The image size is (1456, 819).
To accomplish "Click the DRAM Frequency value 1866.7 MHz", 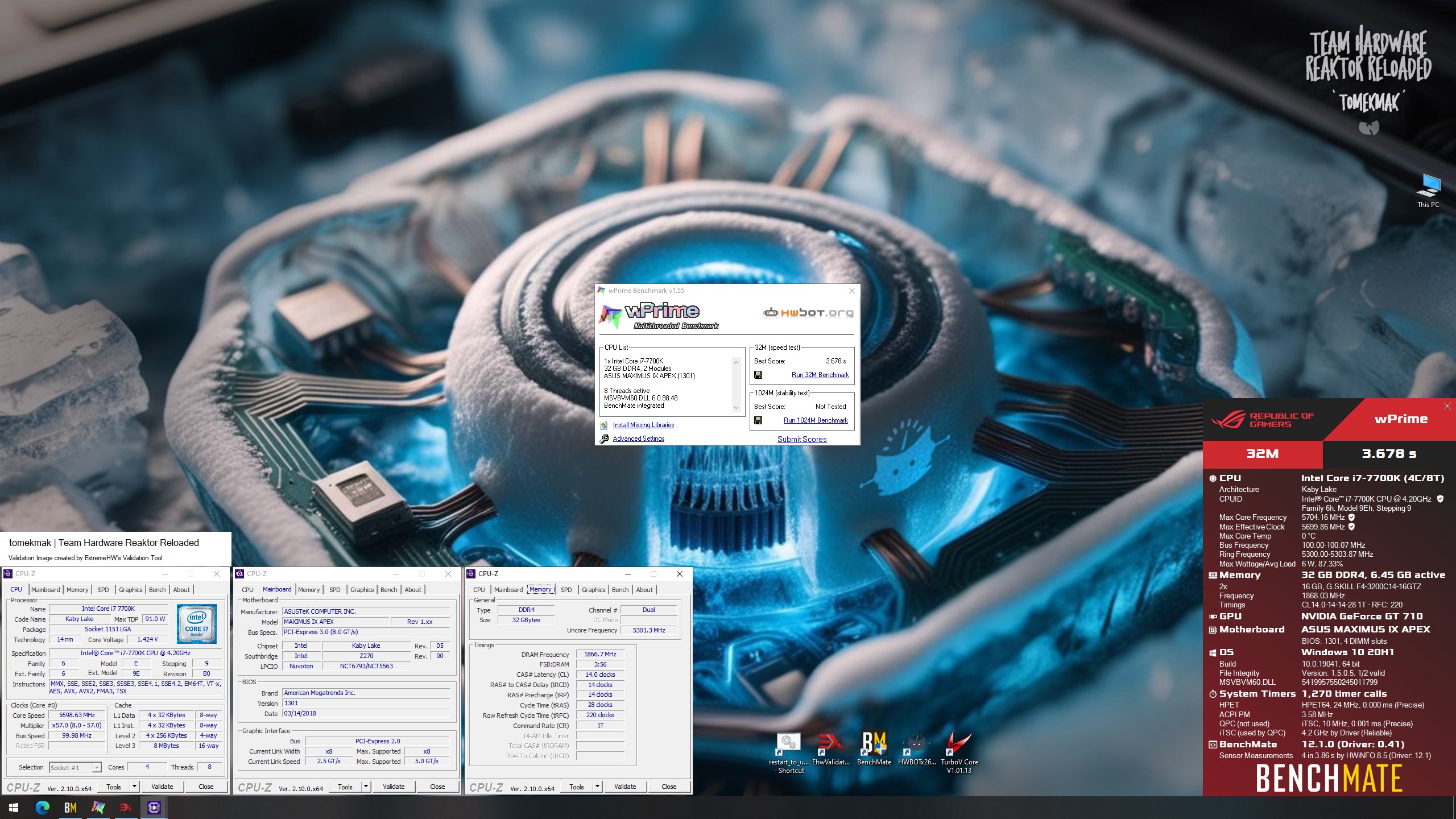I will coord(600,654).
